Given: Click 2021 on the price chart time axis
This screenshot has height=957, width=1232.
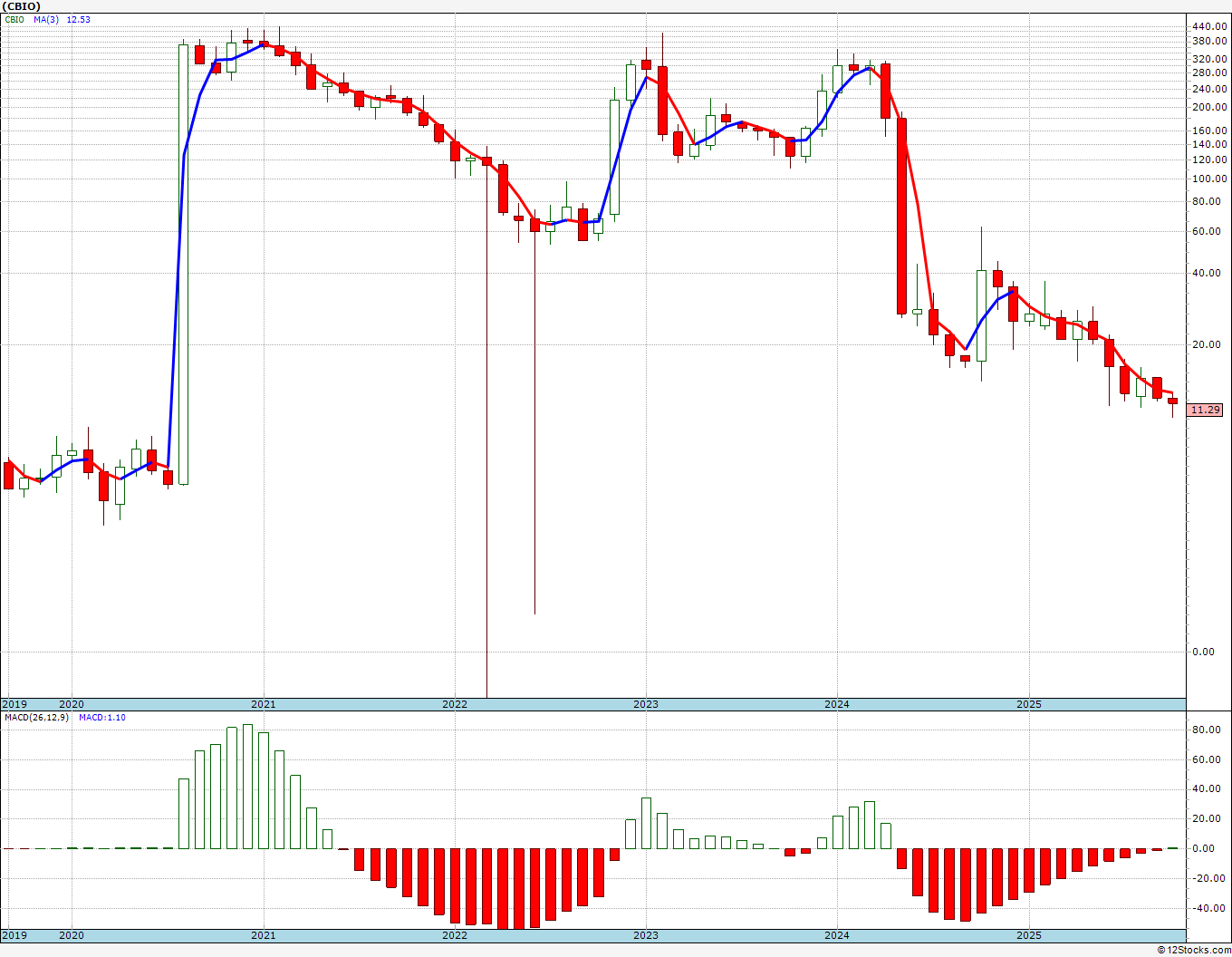Looking at the screenshot, I should (264, 704).
